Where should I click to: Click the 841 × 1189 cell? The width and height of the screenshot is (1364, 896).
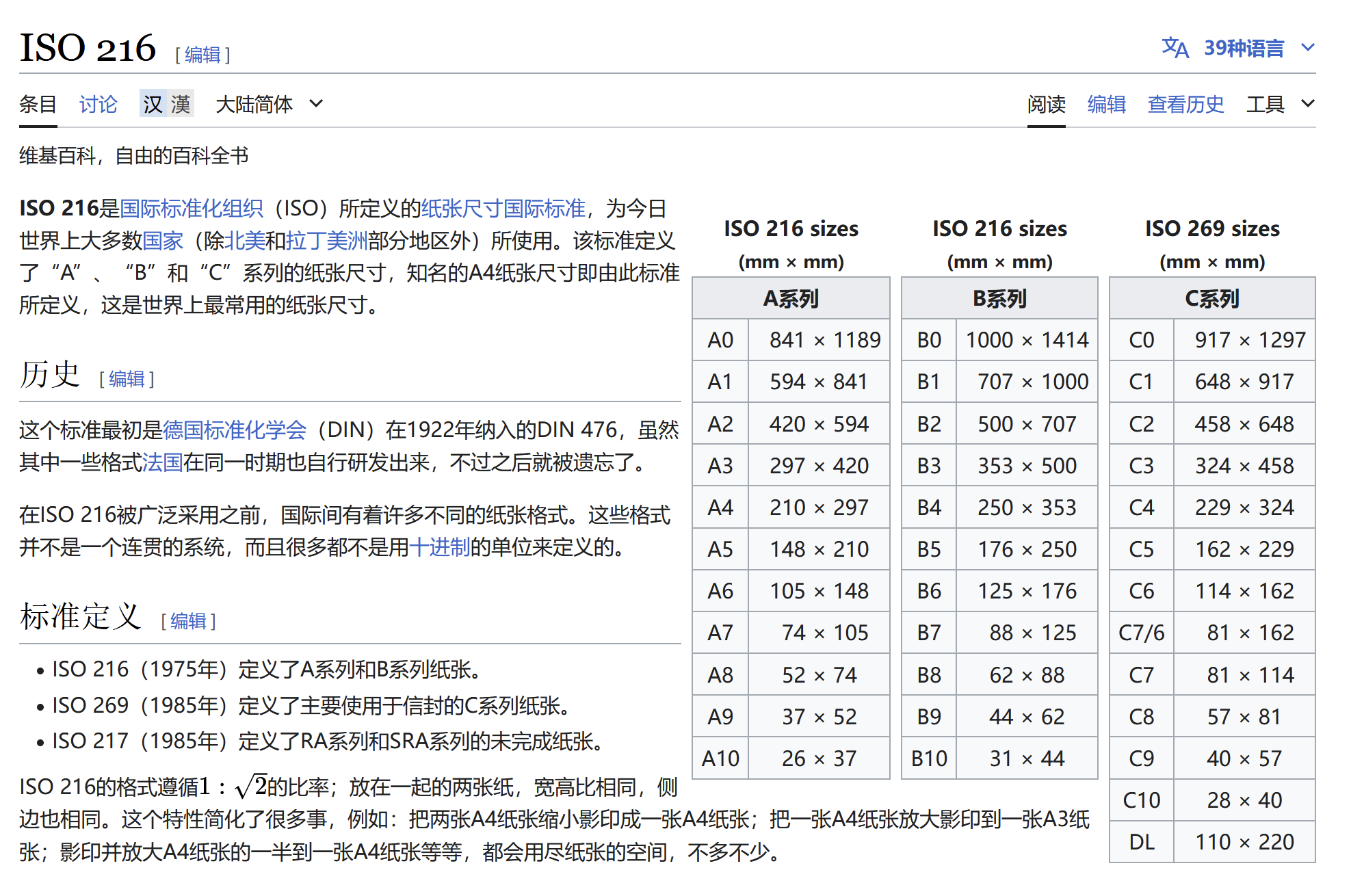click(x=819, y=340)
